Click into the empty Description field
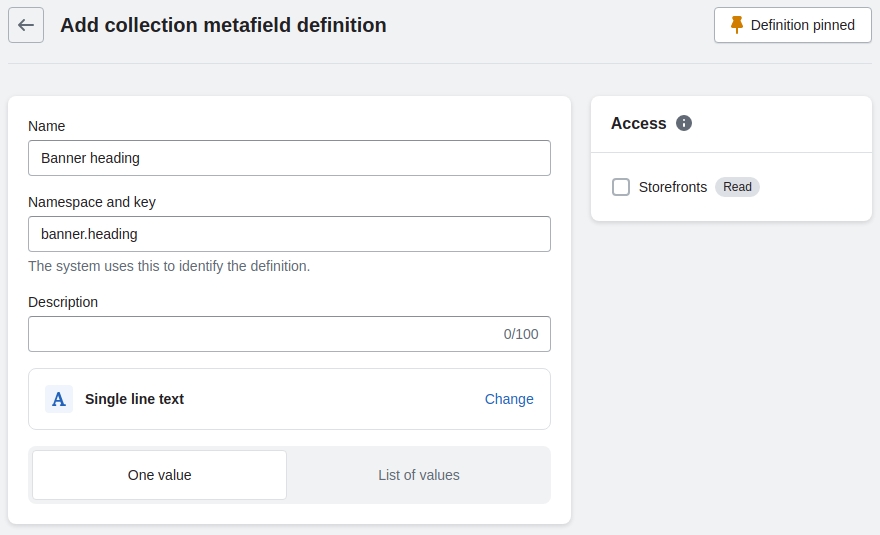Viewport: 880px width, 535px height. pos(260,334)
